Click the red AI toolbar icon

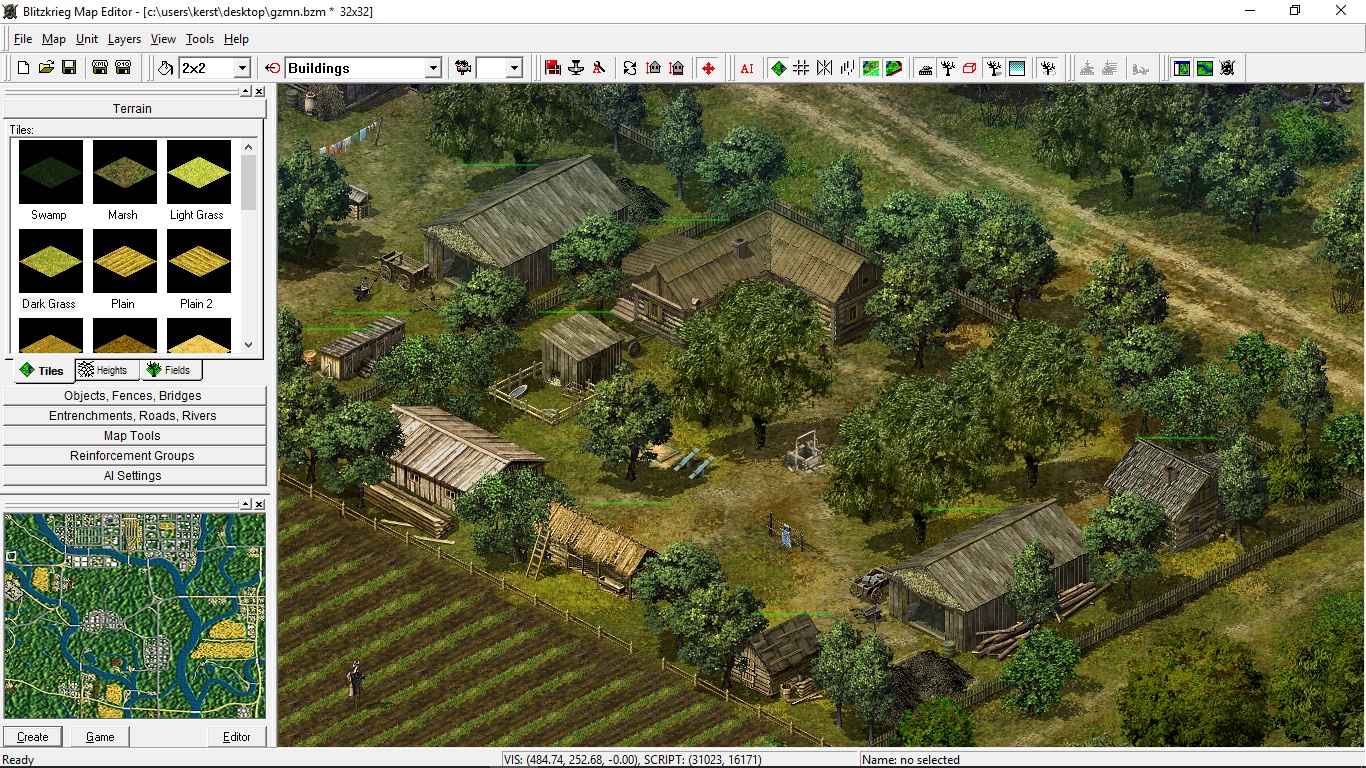(x=747, y=68)
